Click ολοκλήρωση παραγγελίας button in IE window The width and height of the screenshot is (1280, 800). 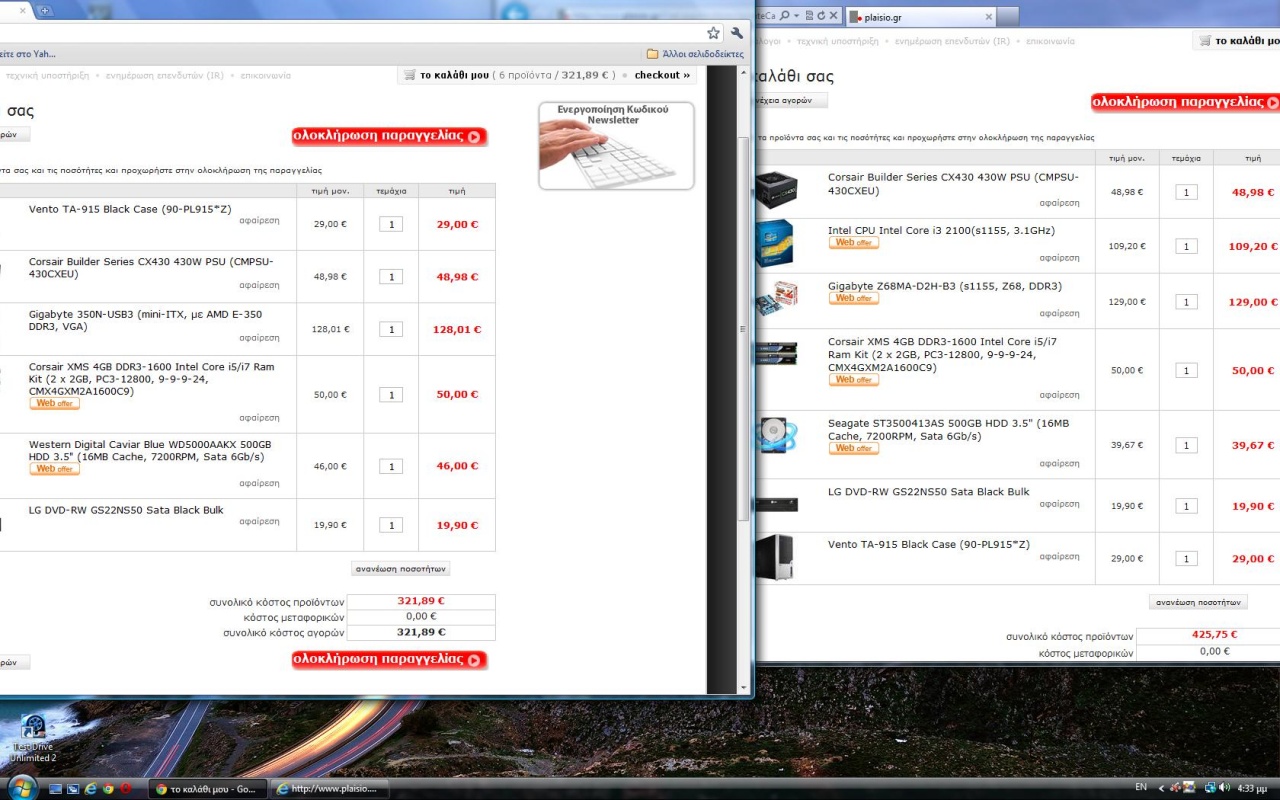click(x=1185, y=102)
